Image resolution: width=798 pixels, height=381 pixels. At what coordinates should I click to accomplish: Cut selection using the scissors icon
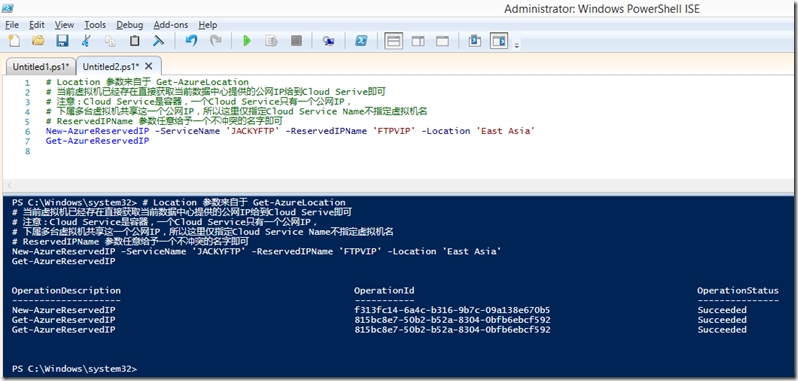(86, 41)
